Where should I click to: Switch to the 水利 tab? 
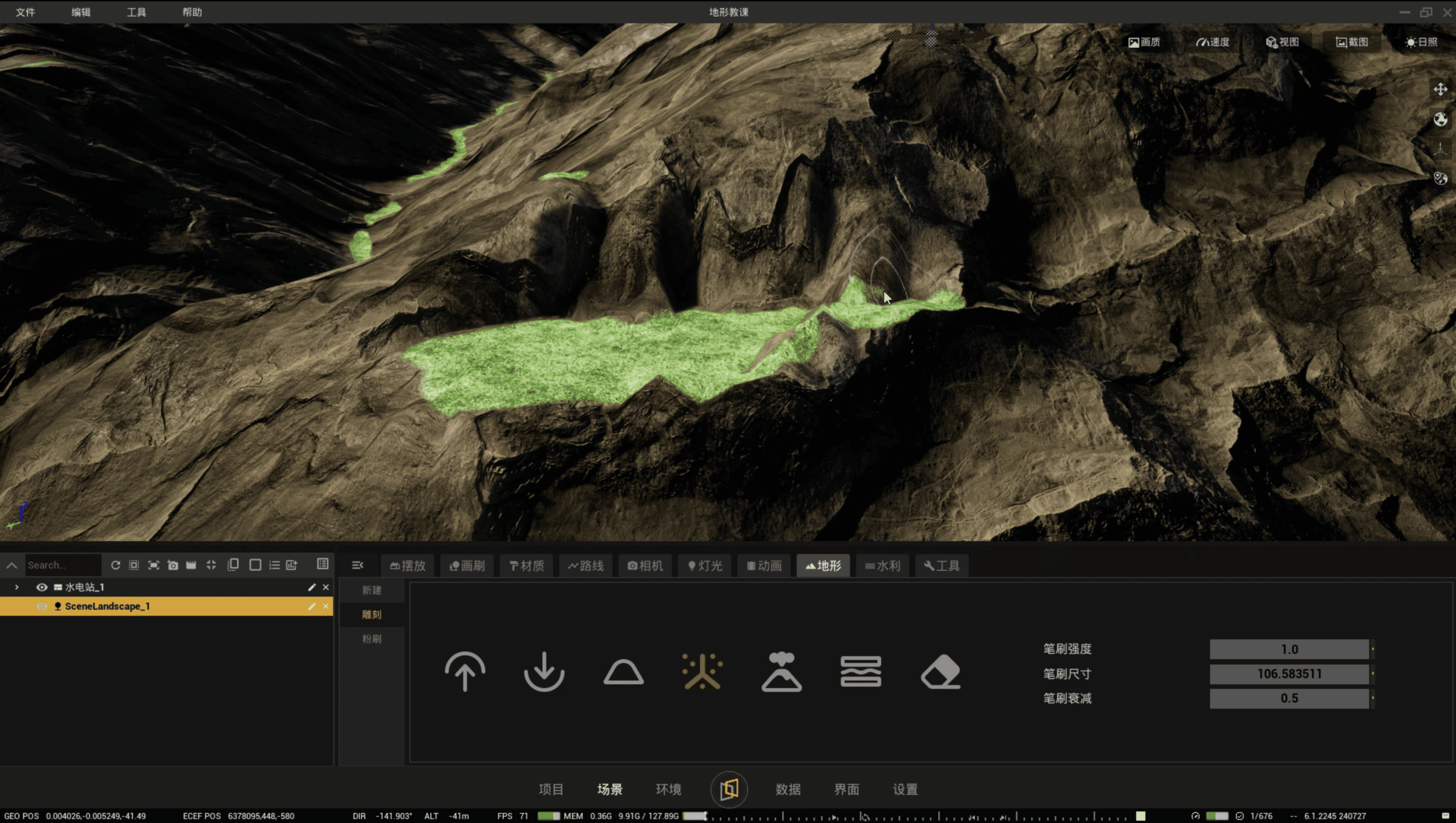pos(882,565)
